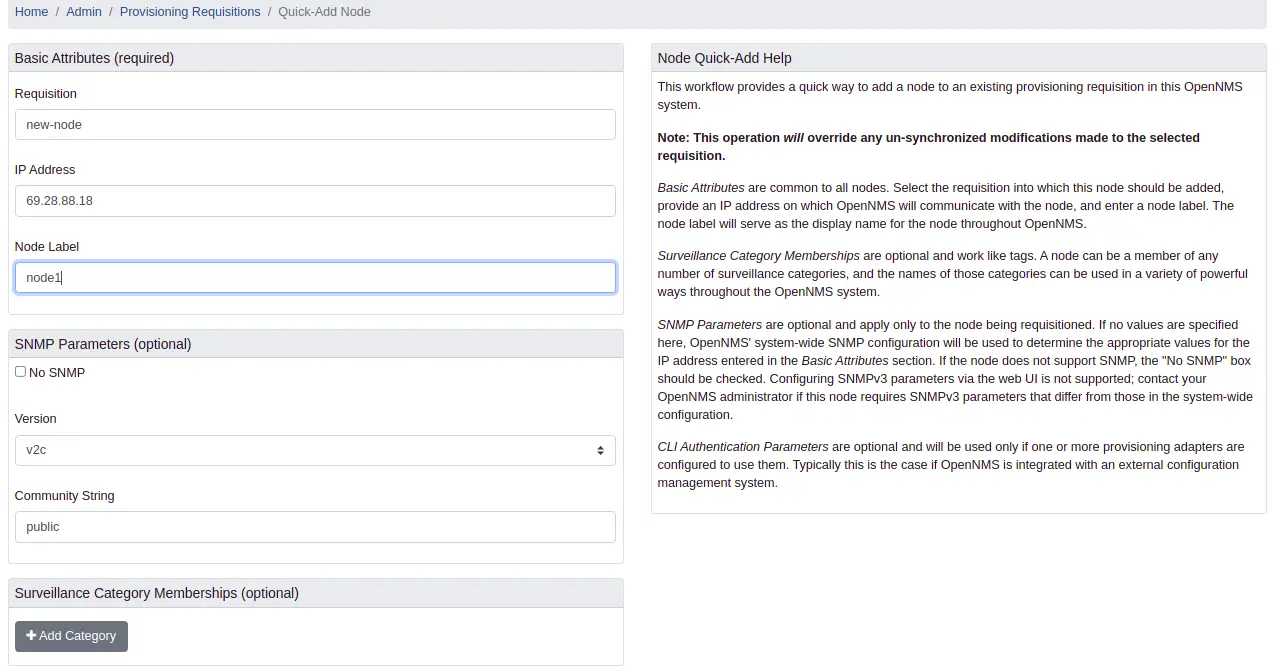Click the Node Quick-Add Help heading
This screenshot has height=669, width=1277.
tap(725, 58)
